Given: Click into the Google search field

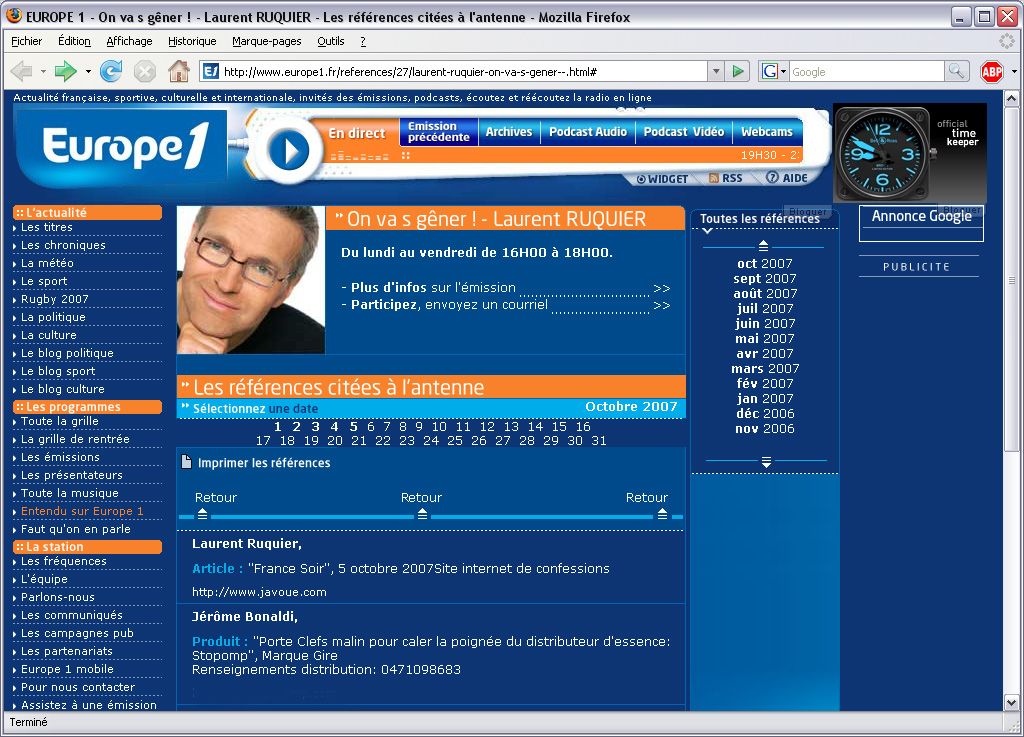Looking at the screenshot, I should 867,71.
